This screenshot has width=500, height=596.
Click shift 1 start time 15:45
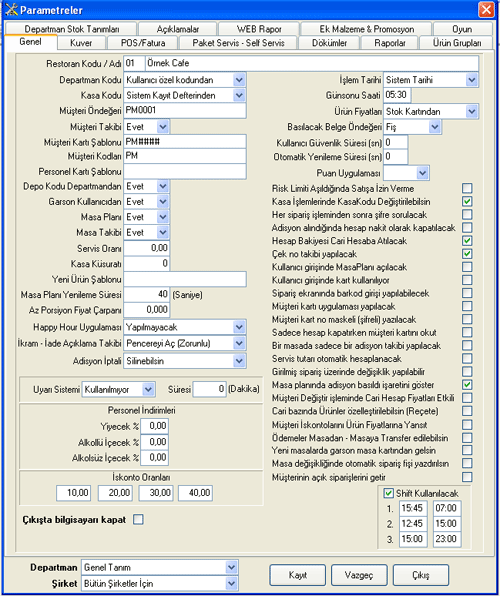click(413, 508)
